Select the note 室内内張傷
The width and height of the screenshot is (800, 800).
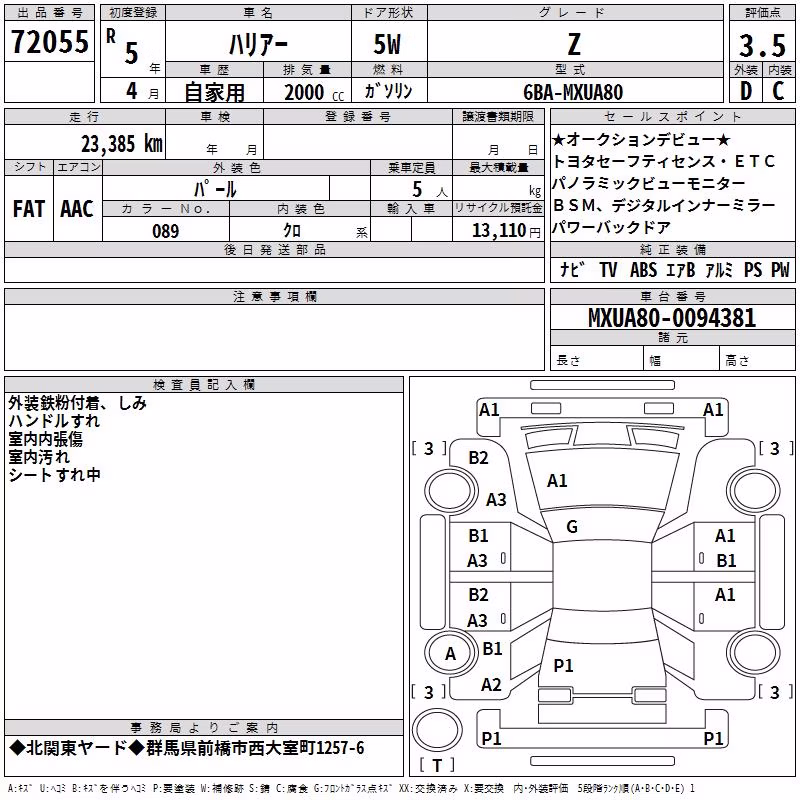(45, 439)
